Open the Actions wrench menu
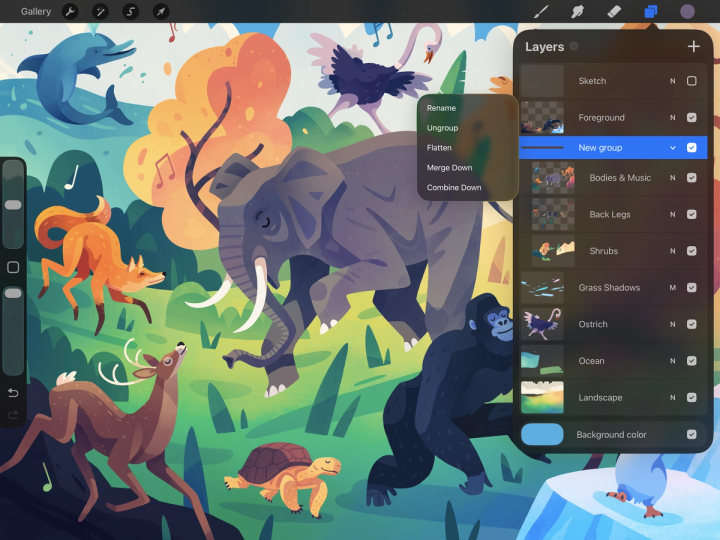This screenshot has width=720, height=540. click(x=70, y=11)
